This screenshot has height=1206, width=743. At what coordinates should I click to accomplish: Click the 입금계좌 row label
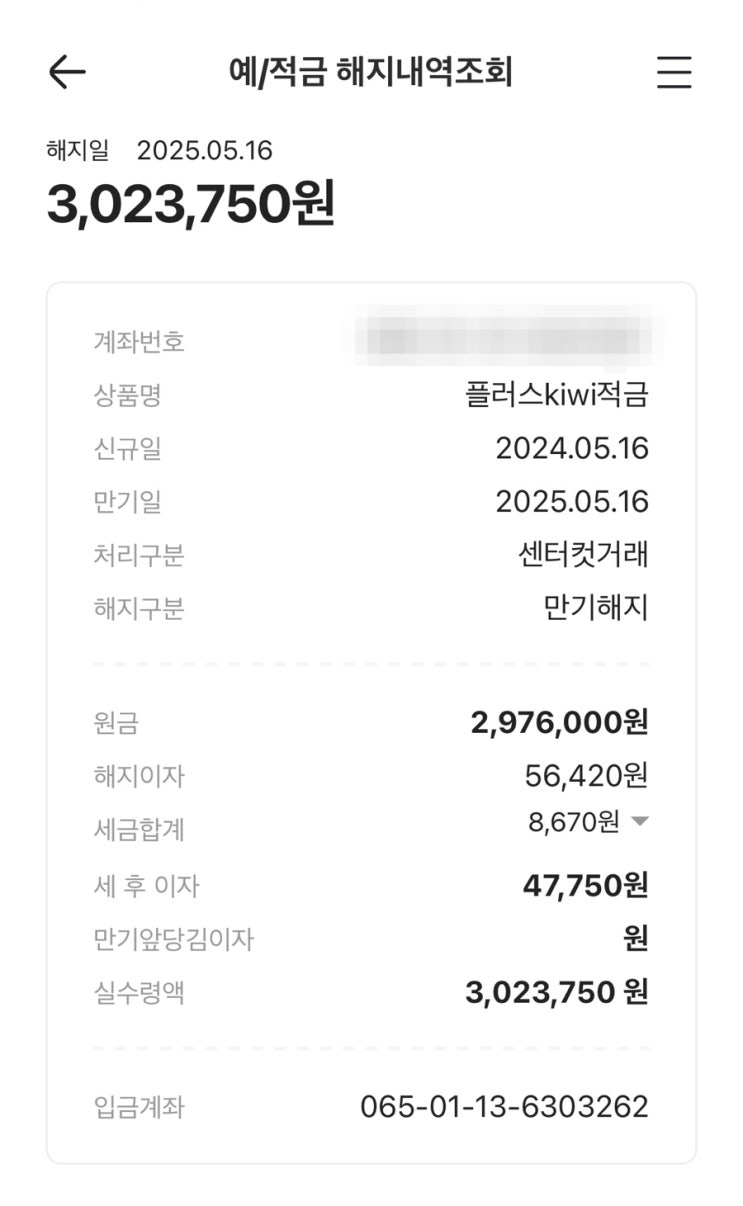(139, 1107)
